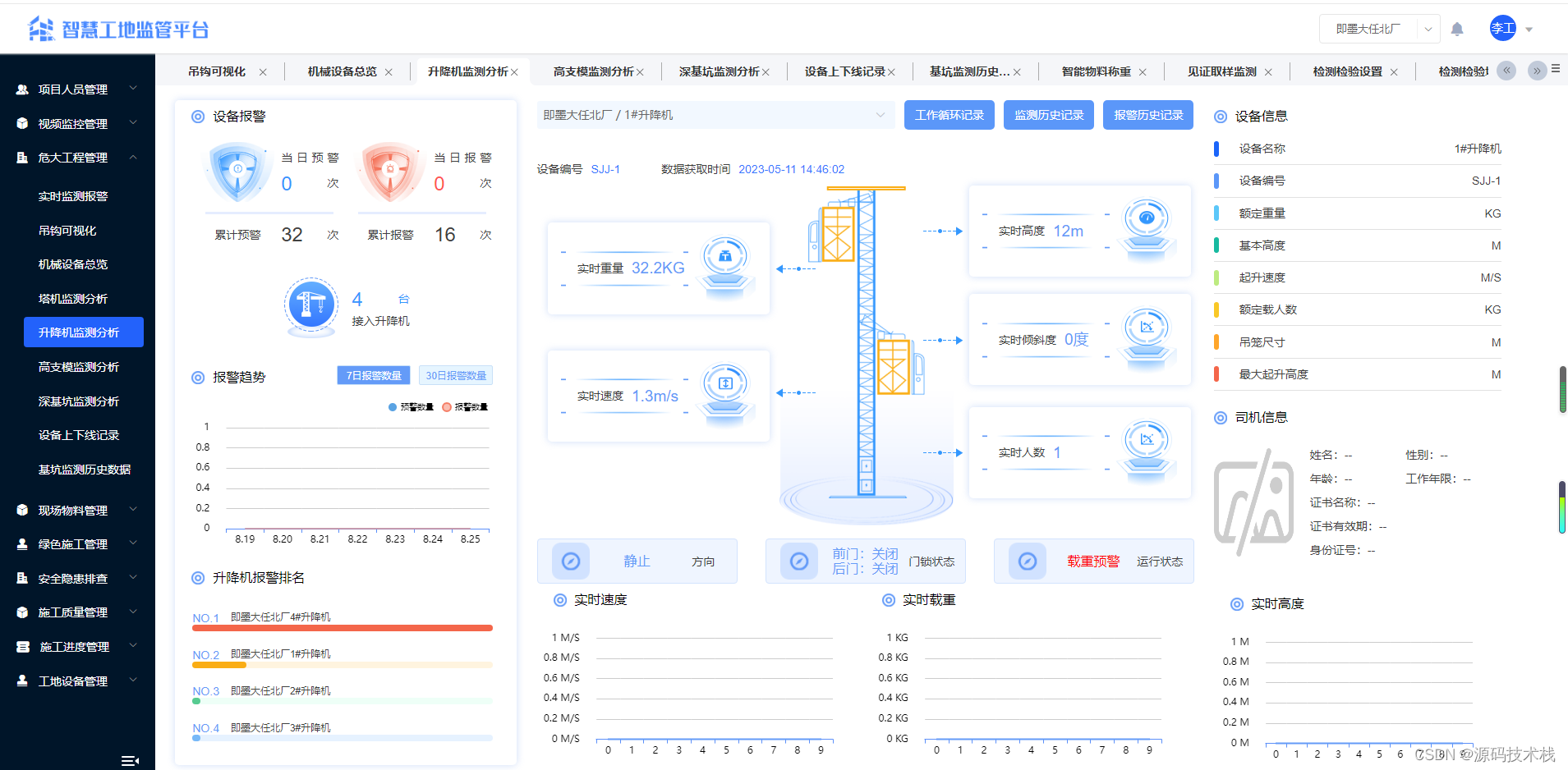Click the 视频监控管理 sidebar icon

pos(22,123)
